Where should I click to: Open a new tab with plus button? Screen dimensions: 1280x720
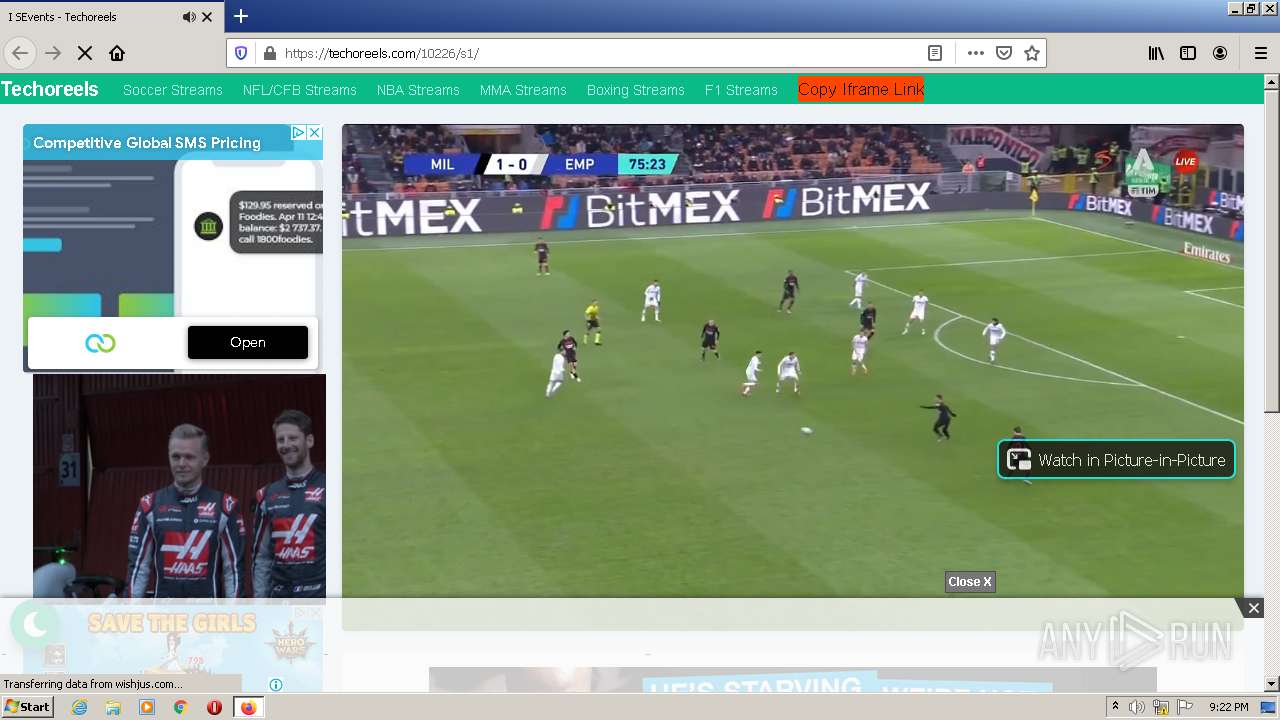point(241,16)
